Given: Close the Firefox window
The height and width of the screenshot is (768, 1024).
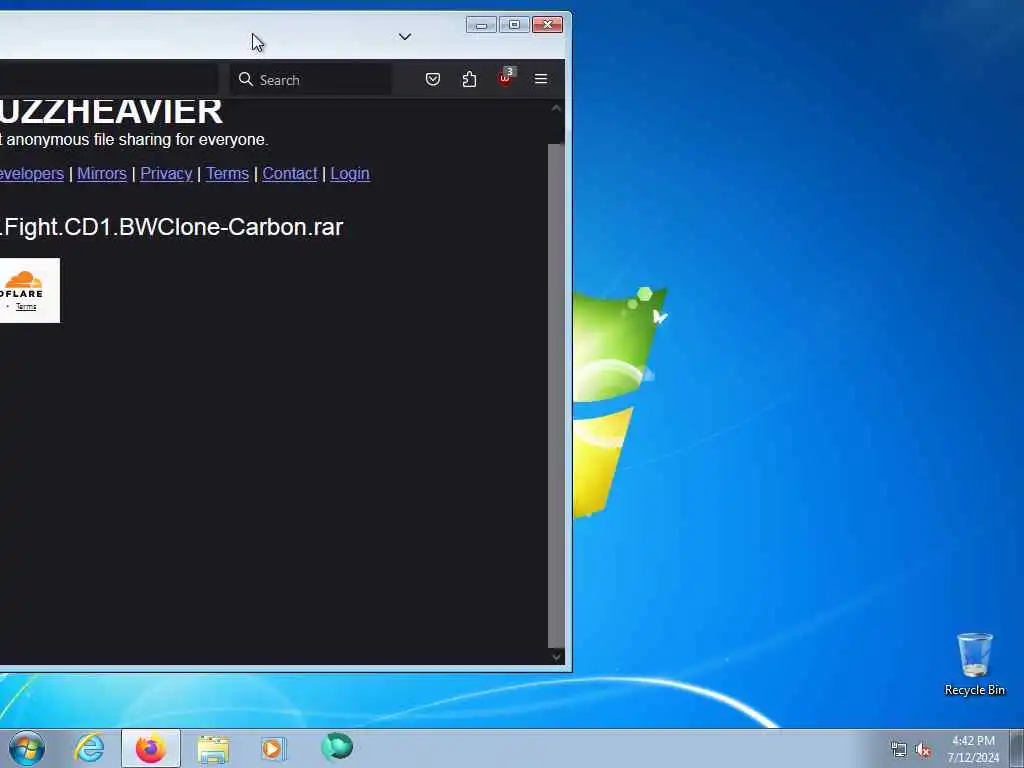Looking at the screenshot, I should [547, 25].
